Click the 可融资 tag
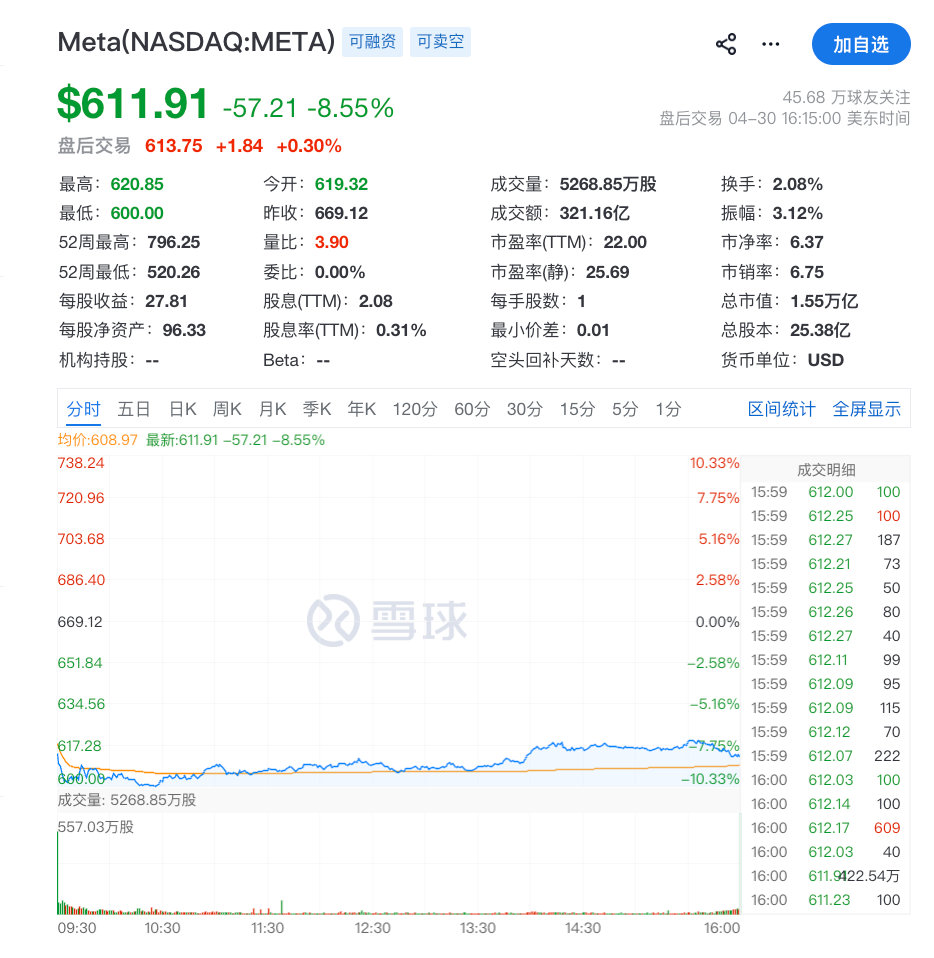 click(372, 42)
